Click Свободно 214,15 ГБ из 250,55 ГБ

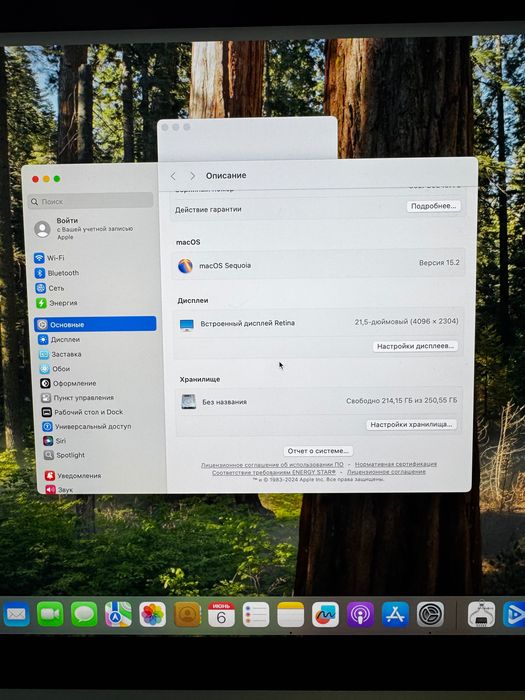click(x=401, y=400)
